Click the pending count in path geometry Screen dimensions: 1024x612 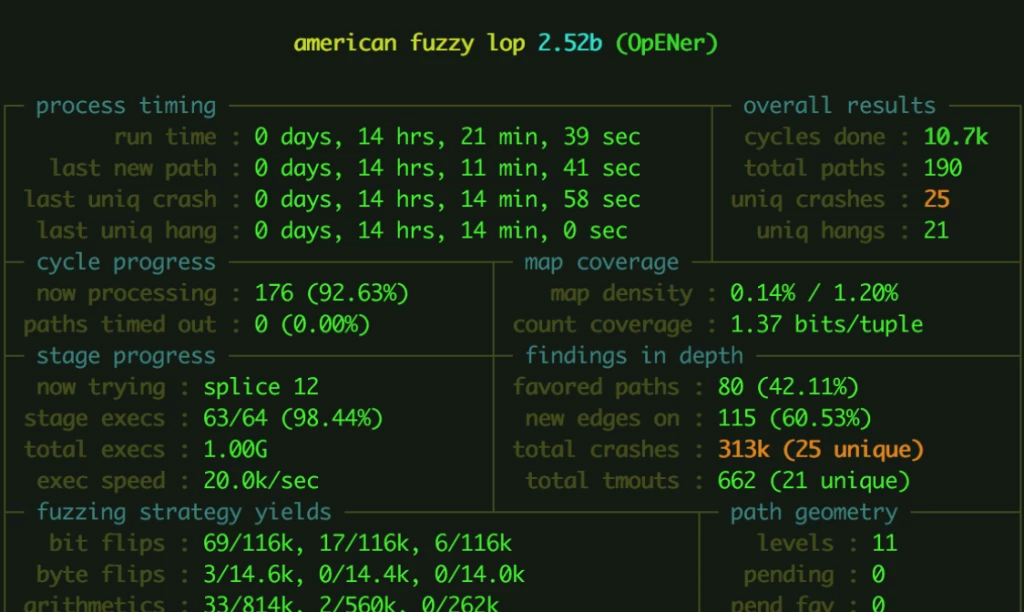[878, 574]
